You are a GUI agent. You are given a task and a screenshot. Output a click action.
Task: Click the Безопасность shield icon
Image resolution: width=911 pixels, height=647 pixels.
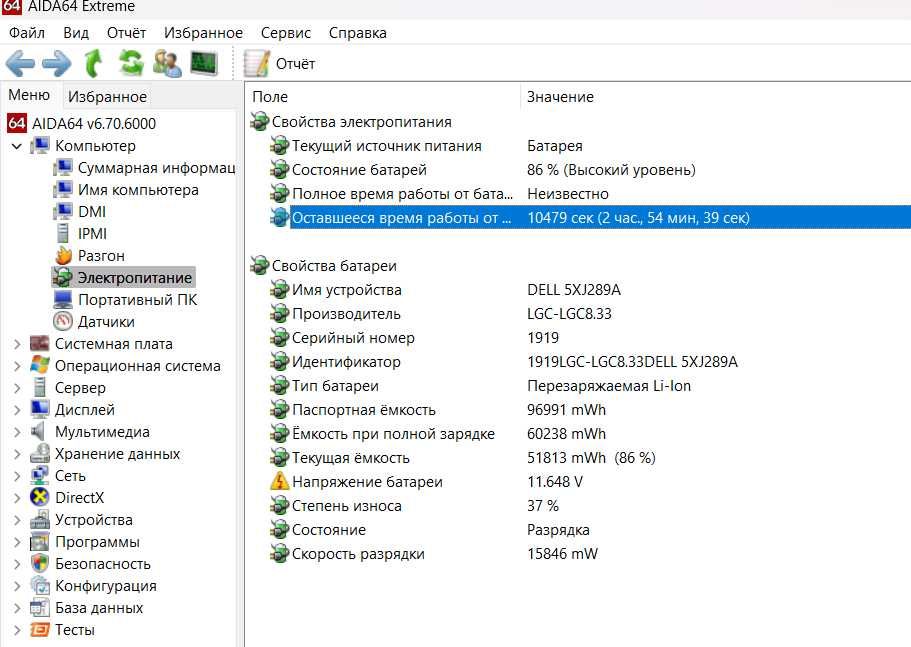pyautogui.click(x=40, y=563)
